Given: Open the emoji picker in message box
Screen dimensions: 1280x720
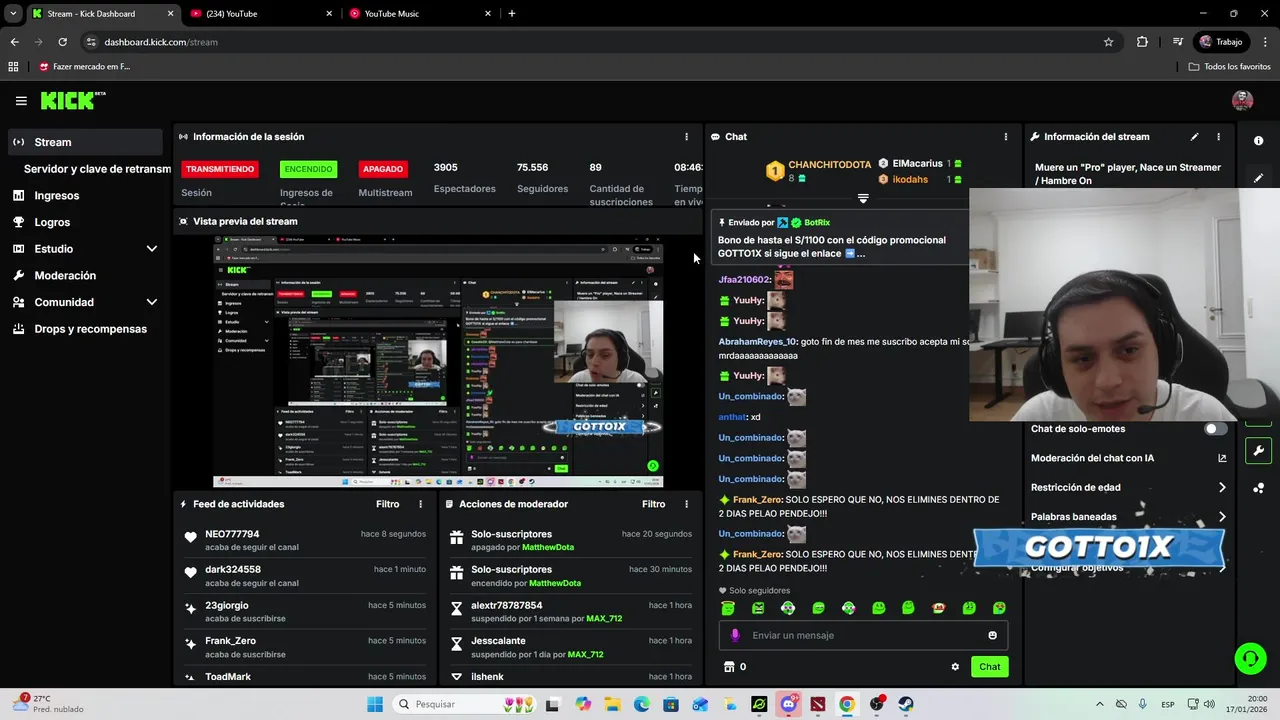Looking at the screenshot, I should 992,635.
